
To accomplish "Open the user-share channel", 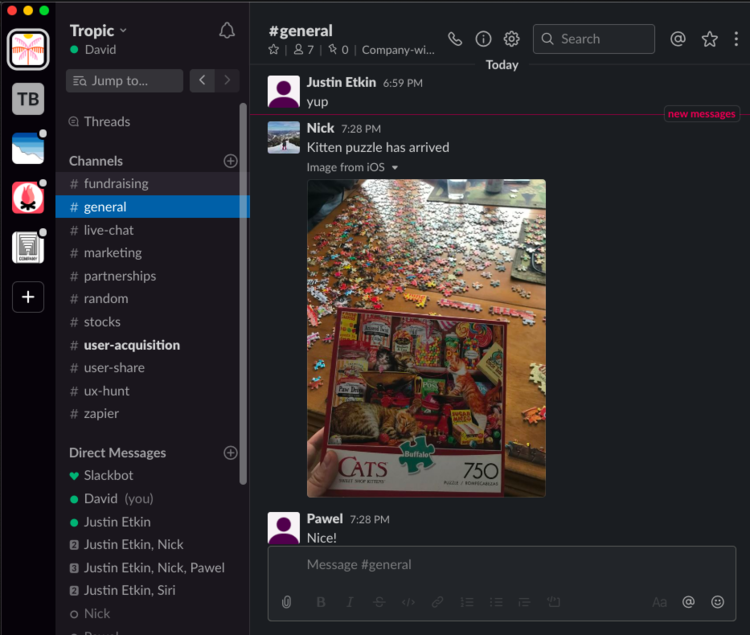I will click(152, 368).
